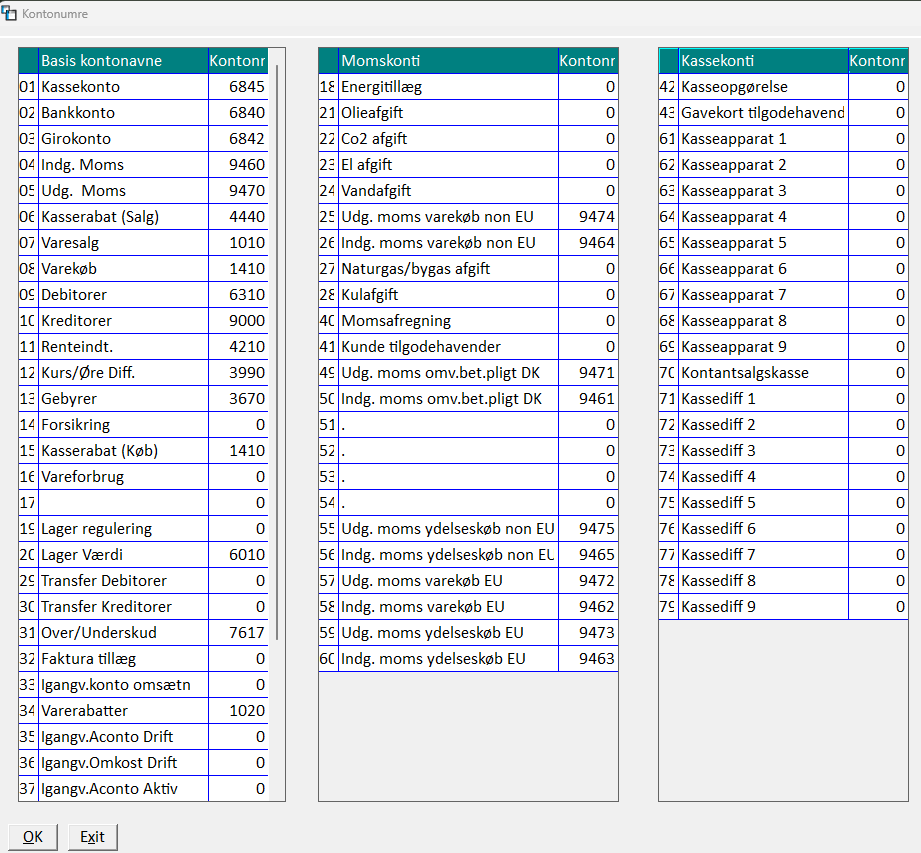Click Kreditorer account number 9000
This screenshot has height=853, width=921.
pos(238,321)
